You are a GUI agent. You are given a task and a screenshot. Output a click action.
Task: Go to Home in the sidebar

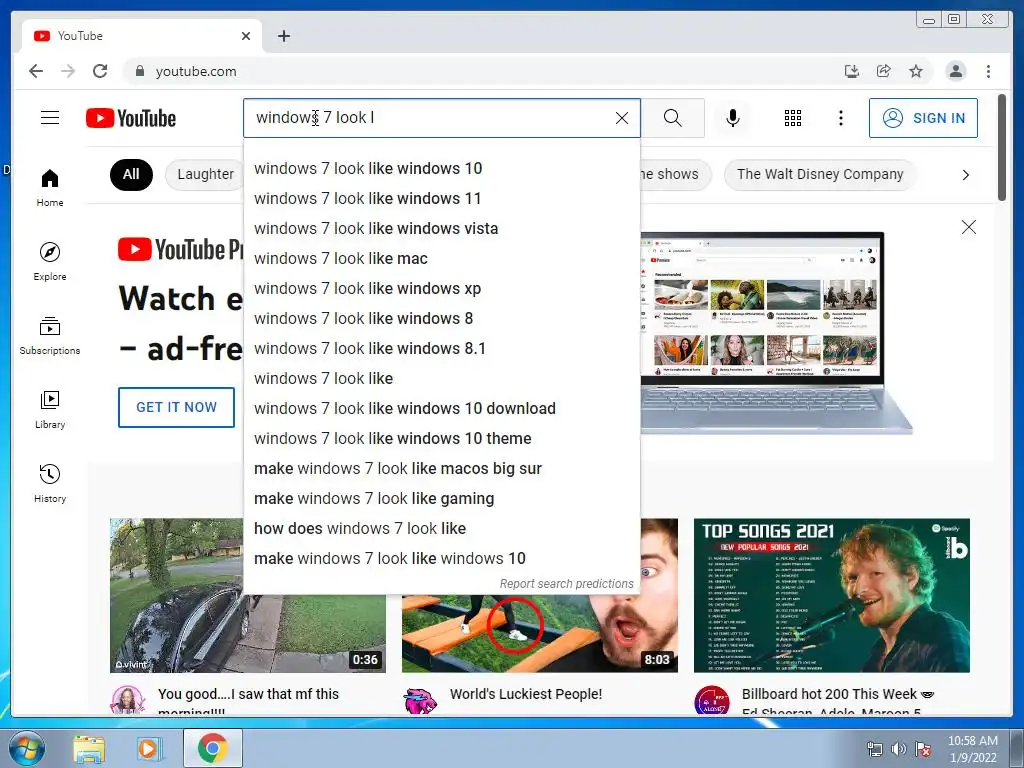(50, 188)
